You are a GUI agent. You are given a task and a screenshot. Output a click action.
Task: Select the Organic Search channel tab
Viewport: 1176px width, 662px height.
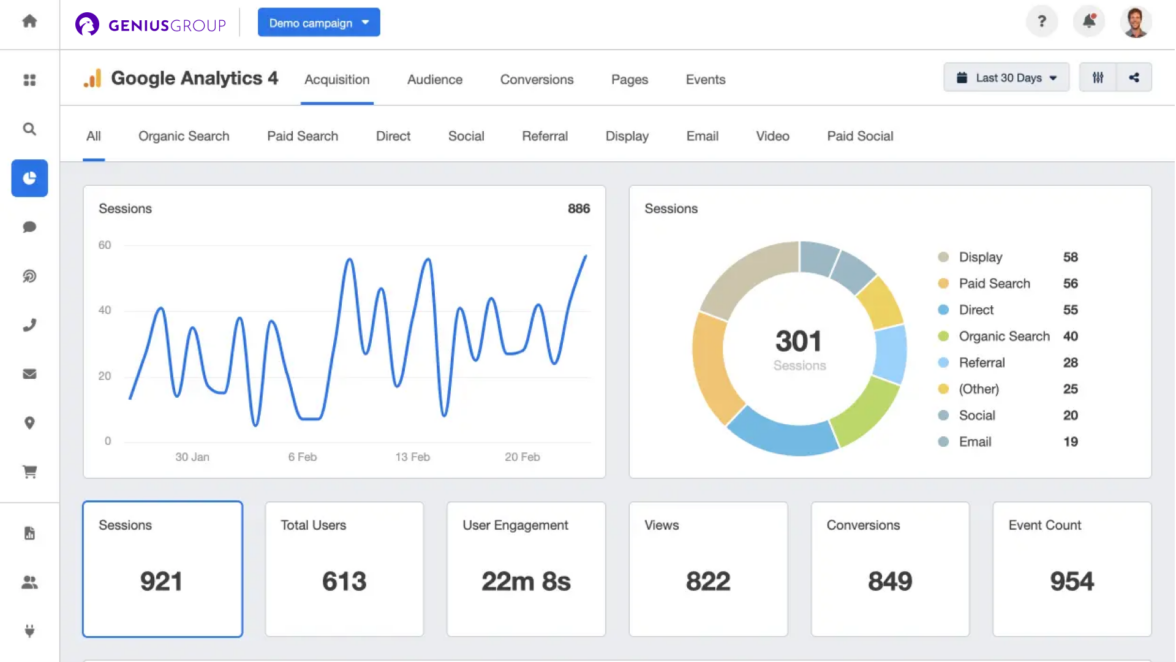click(x=184, y=136)
